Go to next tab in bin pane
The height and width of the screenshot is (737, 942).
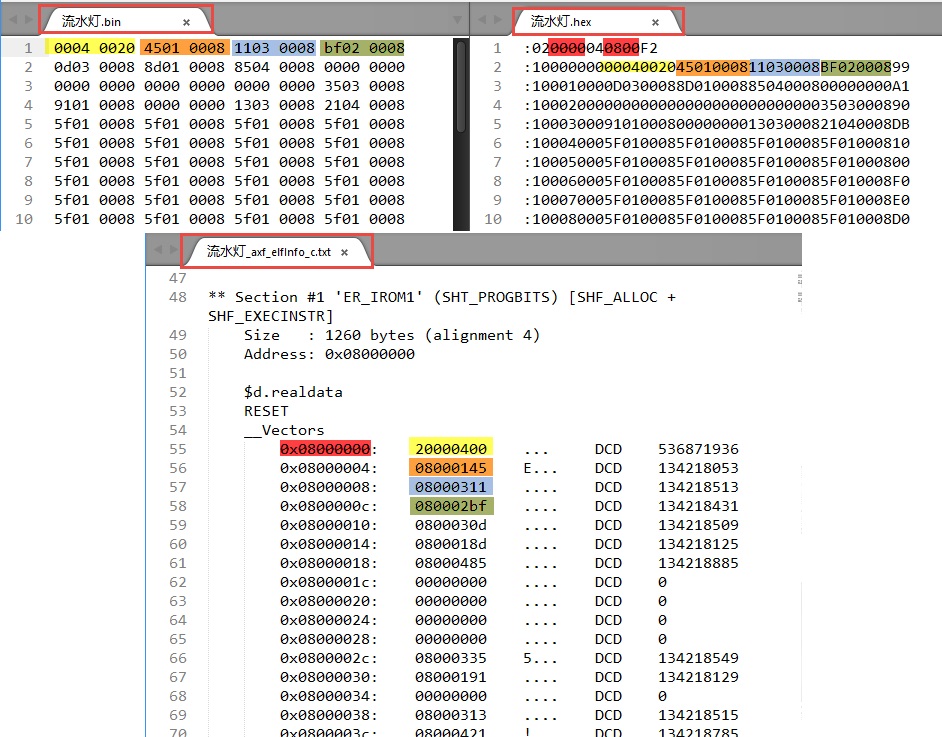[x=28, y=19]
